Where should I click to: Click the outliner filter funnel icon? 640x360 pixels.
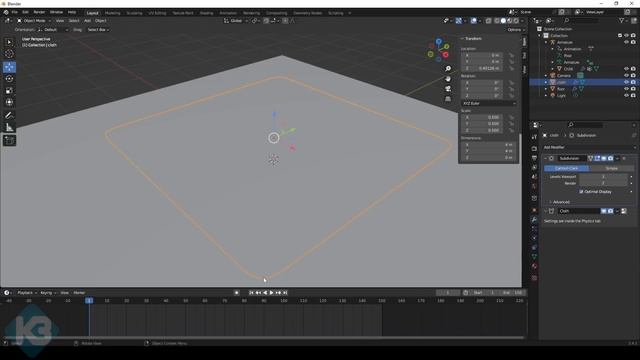pyautogui.click(x=622, y=20)
